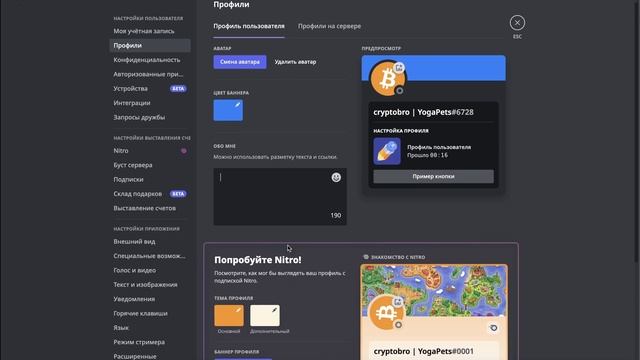Click the upload icon on Nitro preview avatar
This screenshot has height=360, width=640.
398,302
